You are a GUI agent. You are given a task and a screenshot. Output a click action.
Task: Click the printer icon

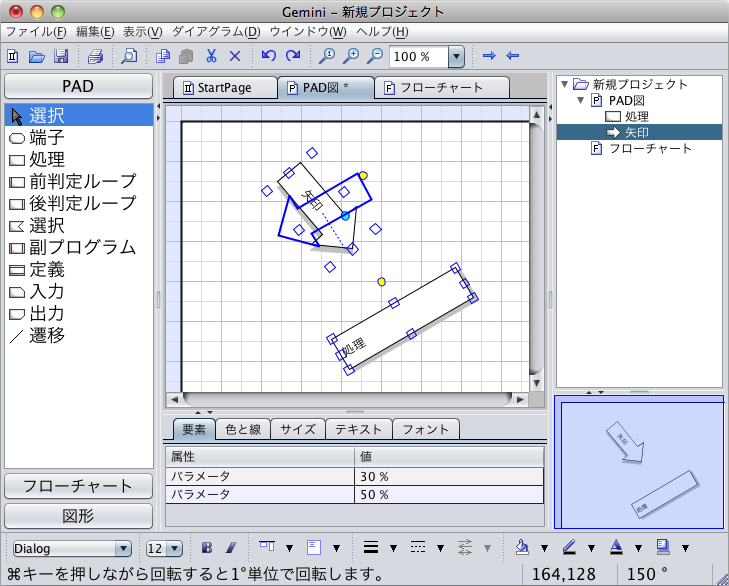pyautogui.click(x=95, y=56)
